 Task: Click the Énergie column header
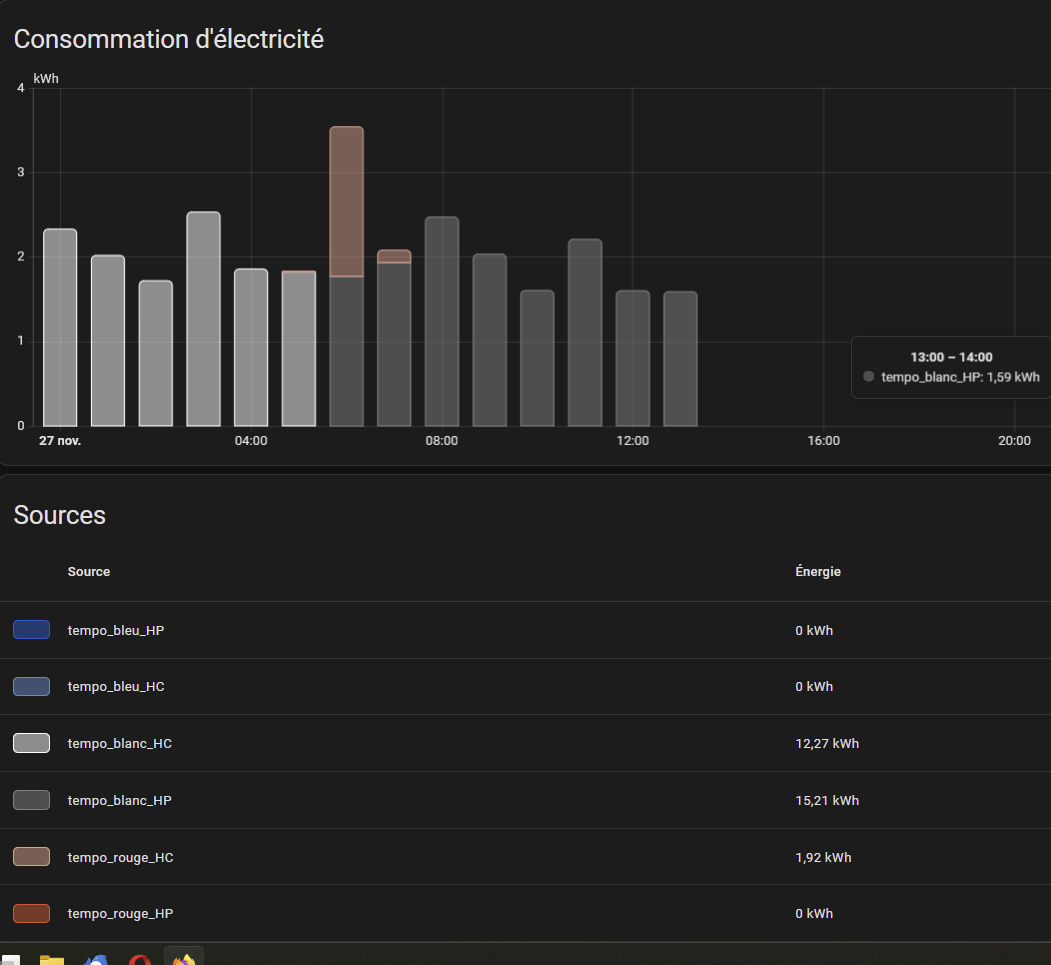tap(817, 572)
